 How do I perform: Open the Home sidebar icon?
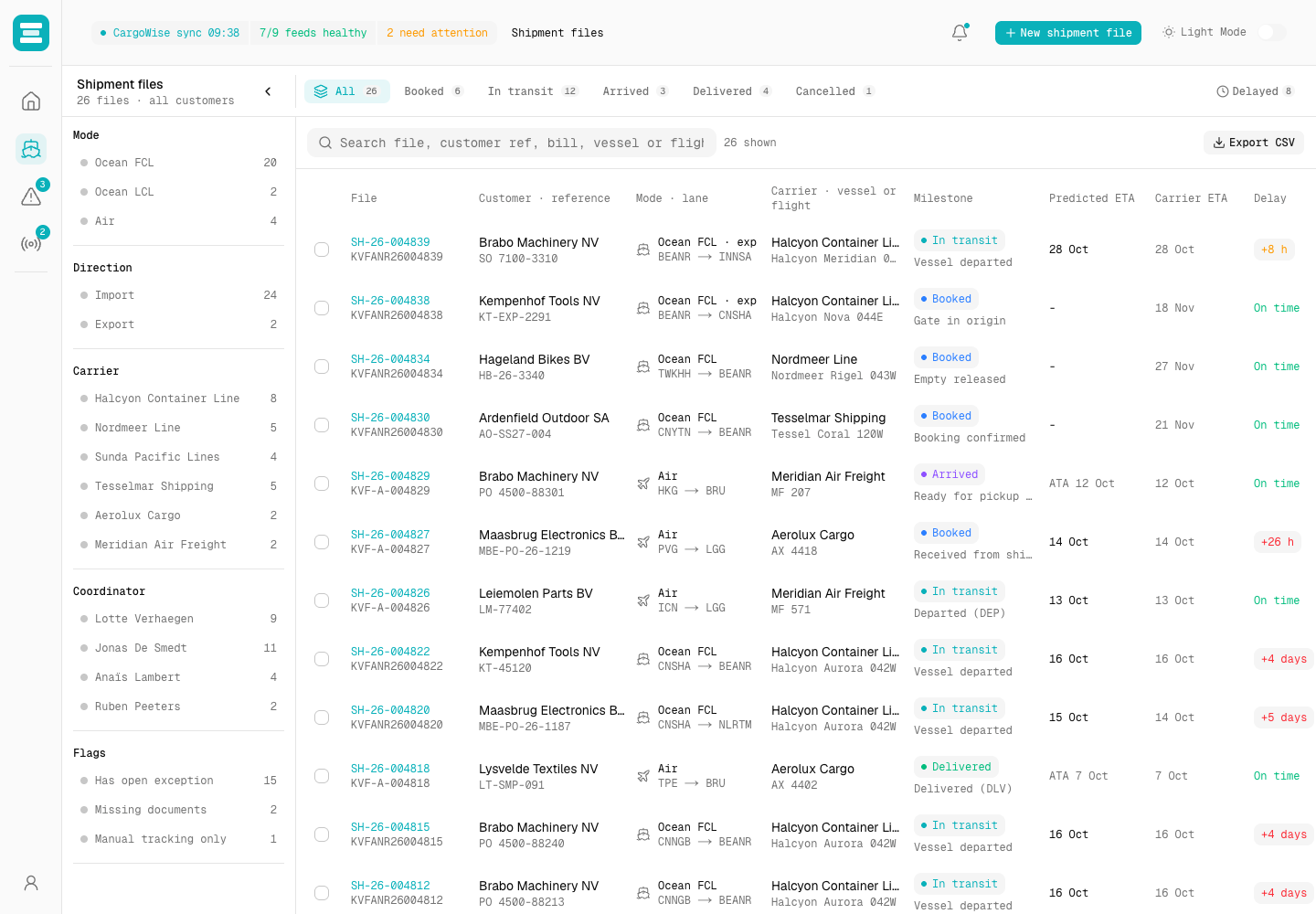click(31, 101)
